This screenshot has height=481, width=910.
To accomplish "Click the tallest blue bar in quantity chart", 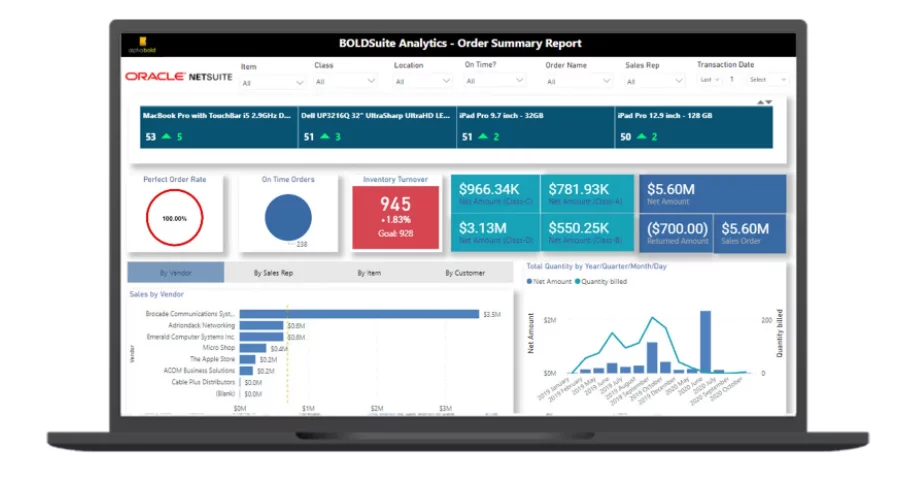I will coord(705,342).
